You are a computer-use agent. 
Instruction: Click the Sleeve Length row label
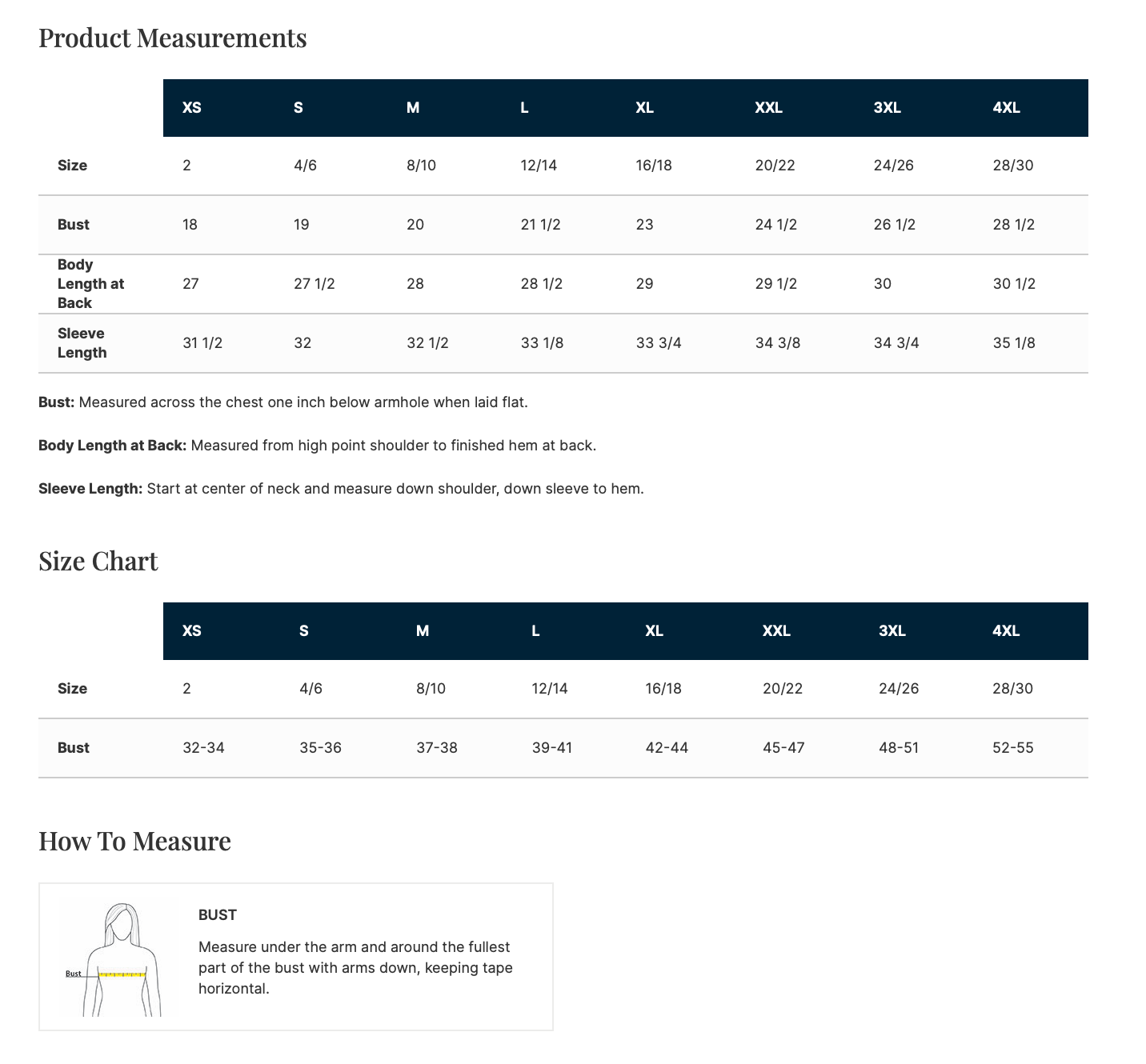(81, 343)
